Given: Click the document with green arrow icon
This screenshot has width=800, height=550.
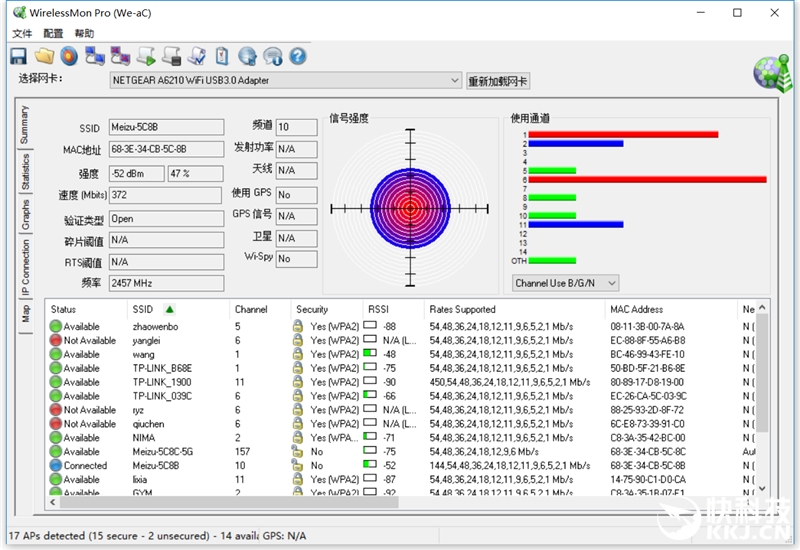Looking at the screenshot, I should pos(146,56).
